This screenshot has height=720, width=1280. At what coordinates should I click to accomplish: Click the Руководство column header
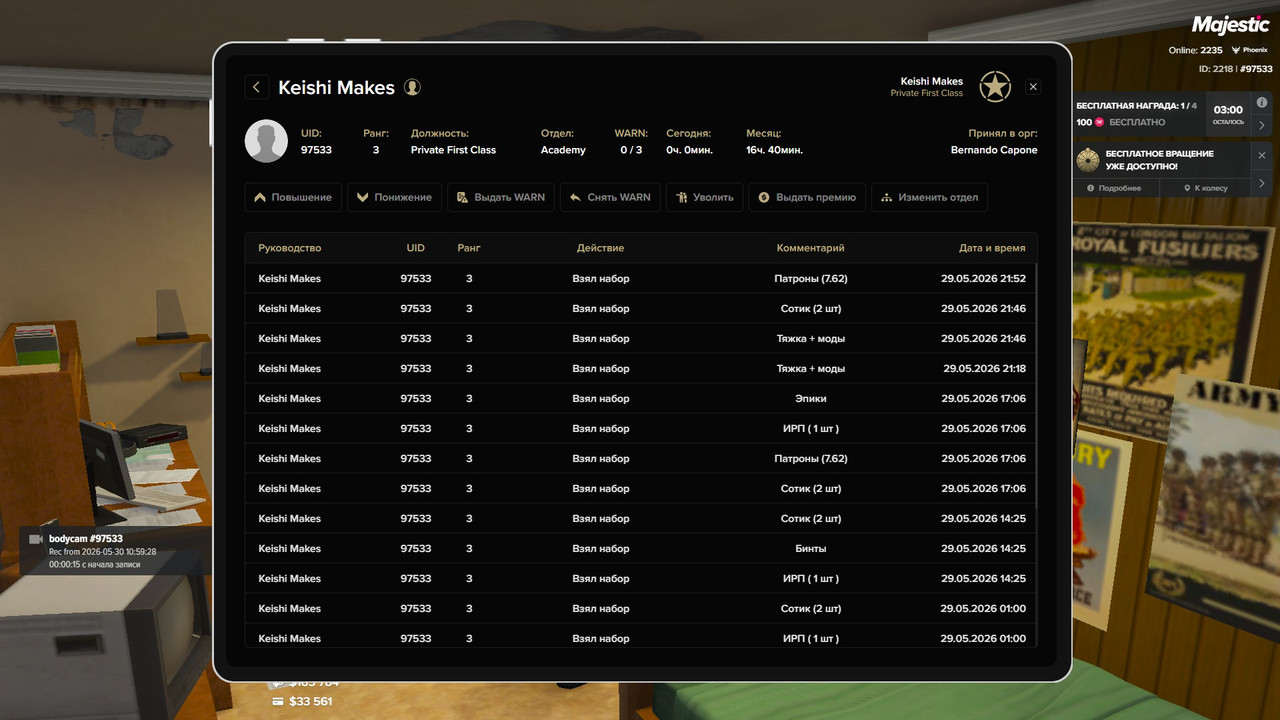click(290, 248)
